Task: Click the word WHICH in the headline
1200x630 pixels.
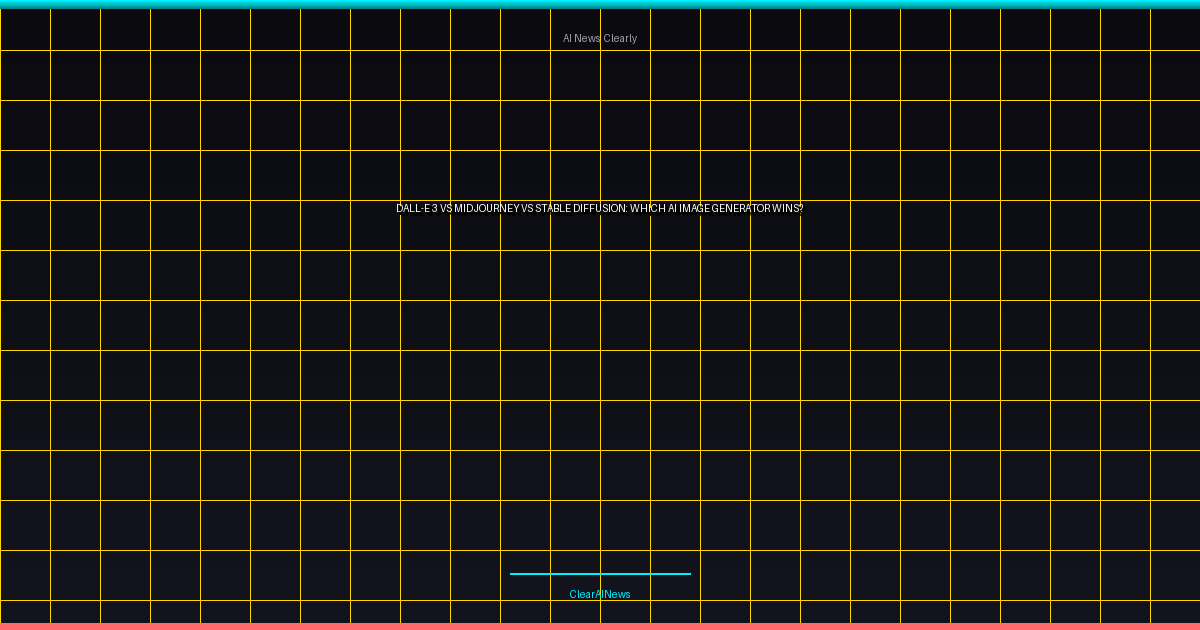Action: click(647, 209)
